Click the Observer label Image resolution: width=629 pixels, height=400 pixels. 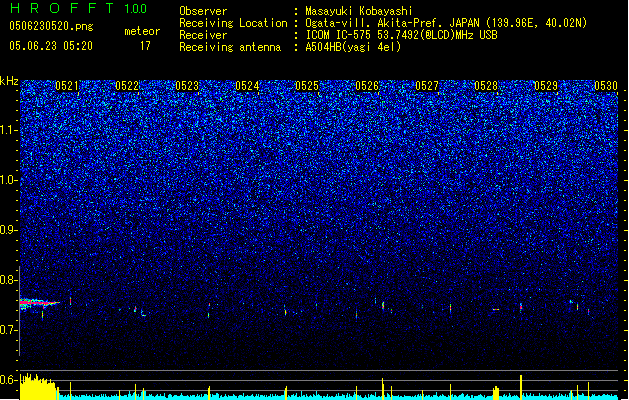point(203,11)
